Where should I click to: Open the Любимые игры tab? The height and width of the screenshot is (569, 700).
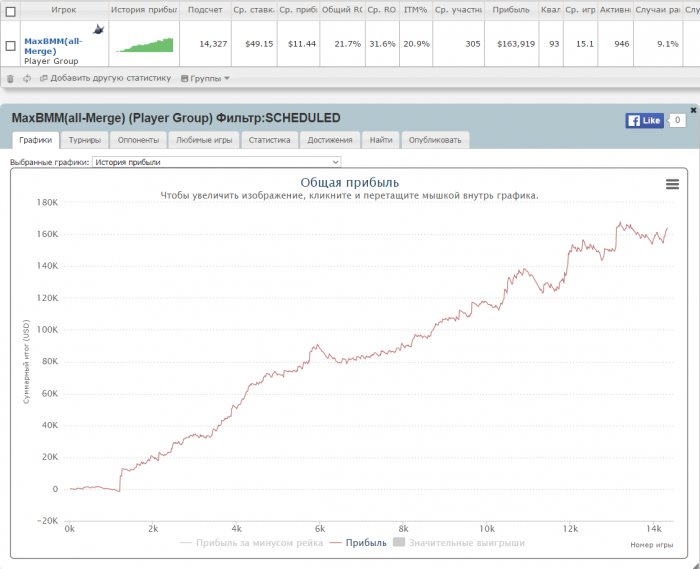(204, 140)
